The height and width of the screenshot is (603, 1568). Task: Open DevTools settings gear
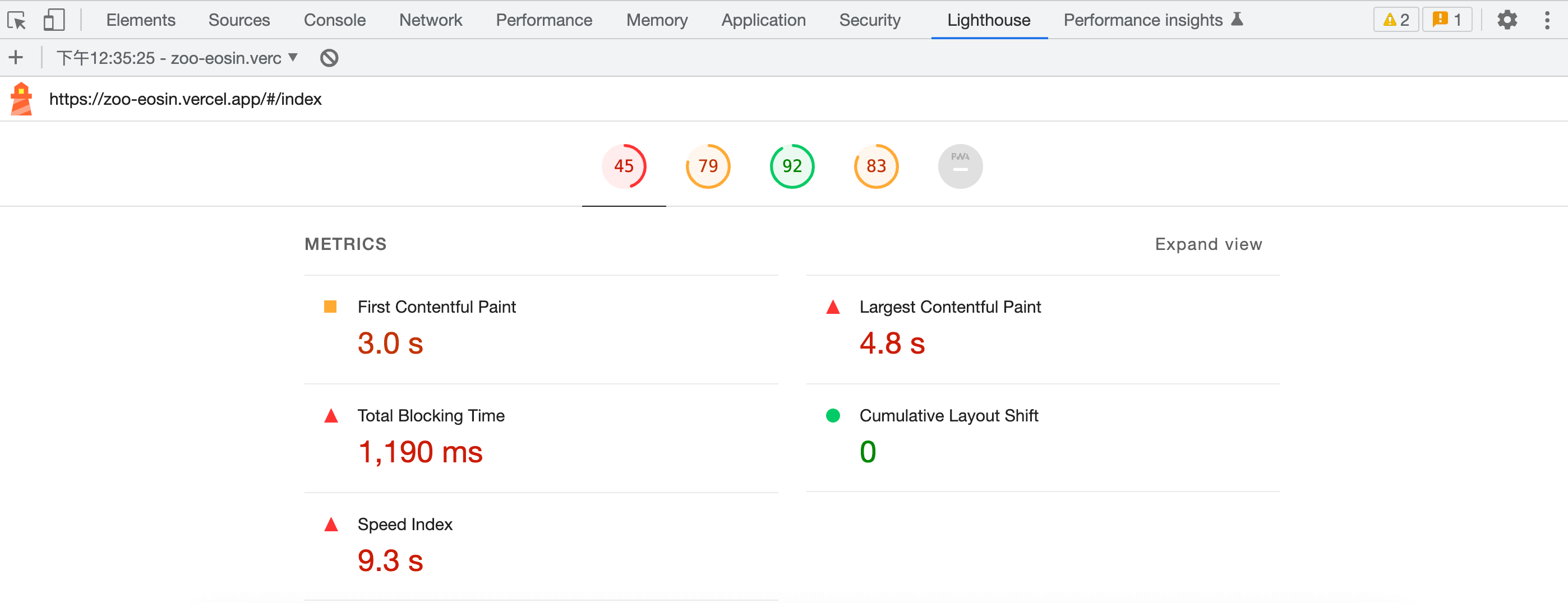1506,20
